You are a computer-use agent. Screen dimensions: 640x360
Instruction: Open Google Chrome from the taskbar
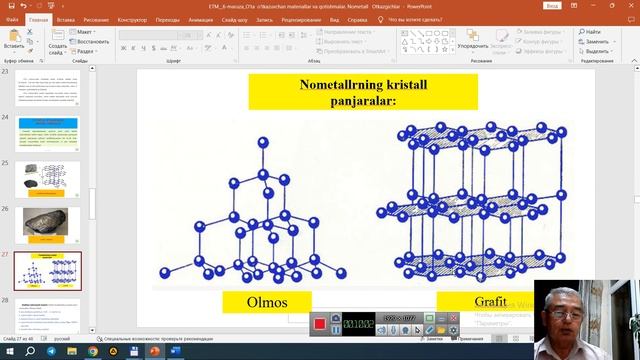tap(93, 351)
